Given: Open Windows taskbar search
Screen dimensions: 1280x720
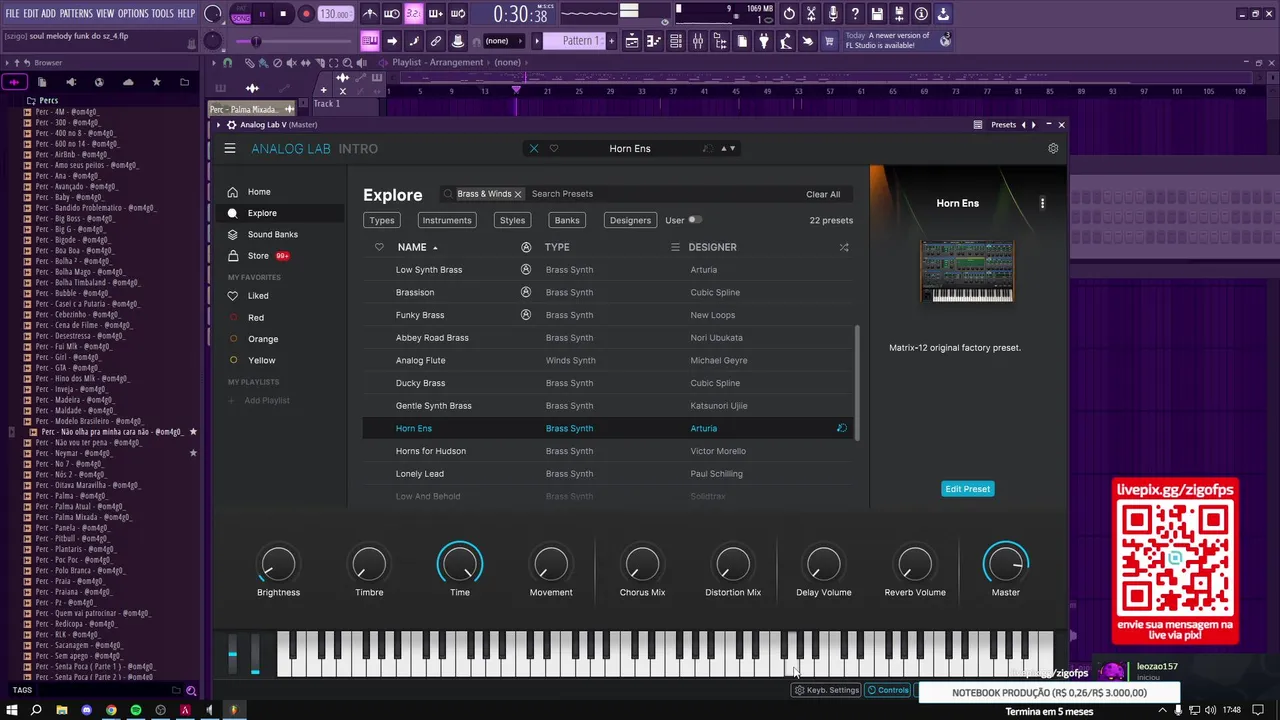Looking at the screenshot, I should pyautogui.click(x=36, y=710).
